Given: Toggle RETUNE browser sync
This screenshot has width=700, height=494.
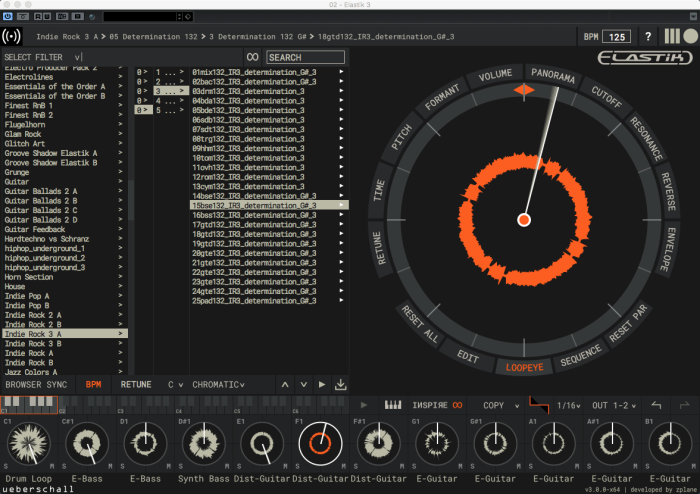Looking at the screenshot, I should 136,385.
